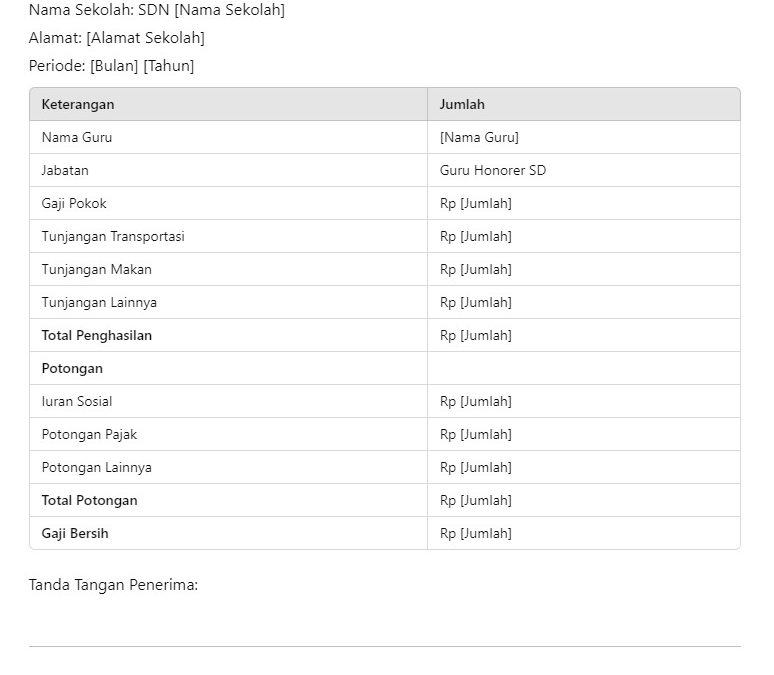Click the Iuran Sosial amount value
The width and height of the screenshot is (774, 675).
pos(476,401)
